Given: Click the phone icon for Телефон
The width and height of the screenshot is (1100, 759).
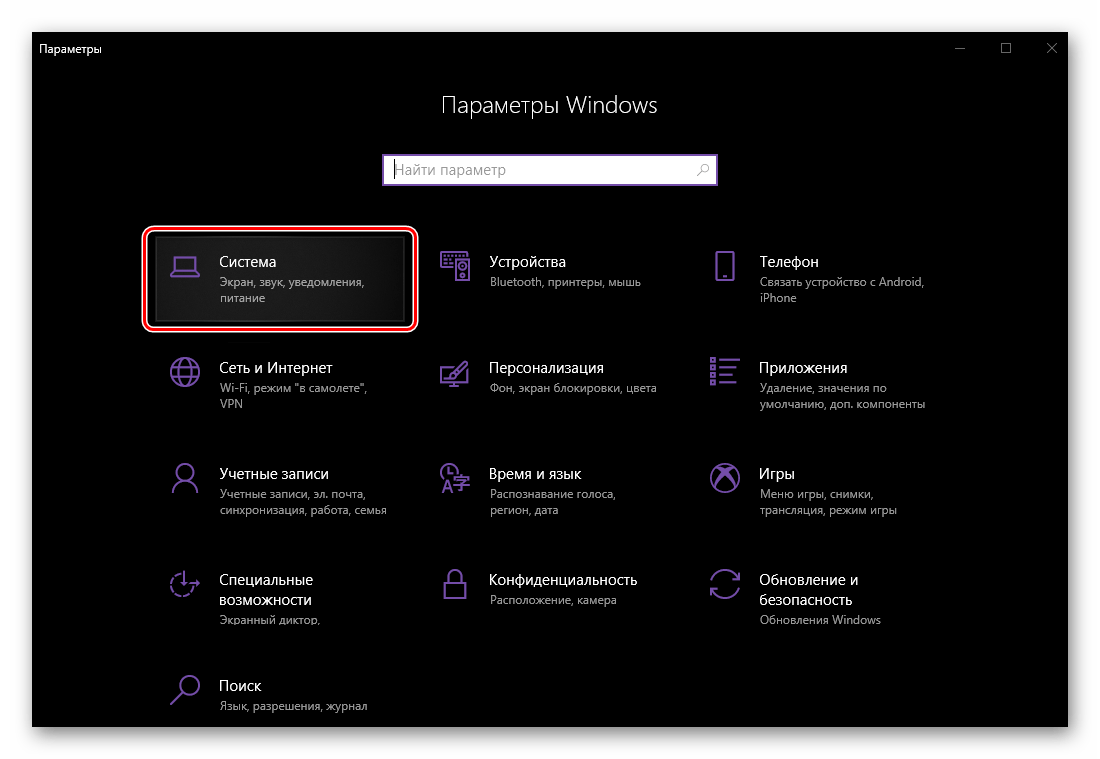Looking at the screenshot, I should 725,266.
